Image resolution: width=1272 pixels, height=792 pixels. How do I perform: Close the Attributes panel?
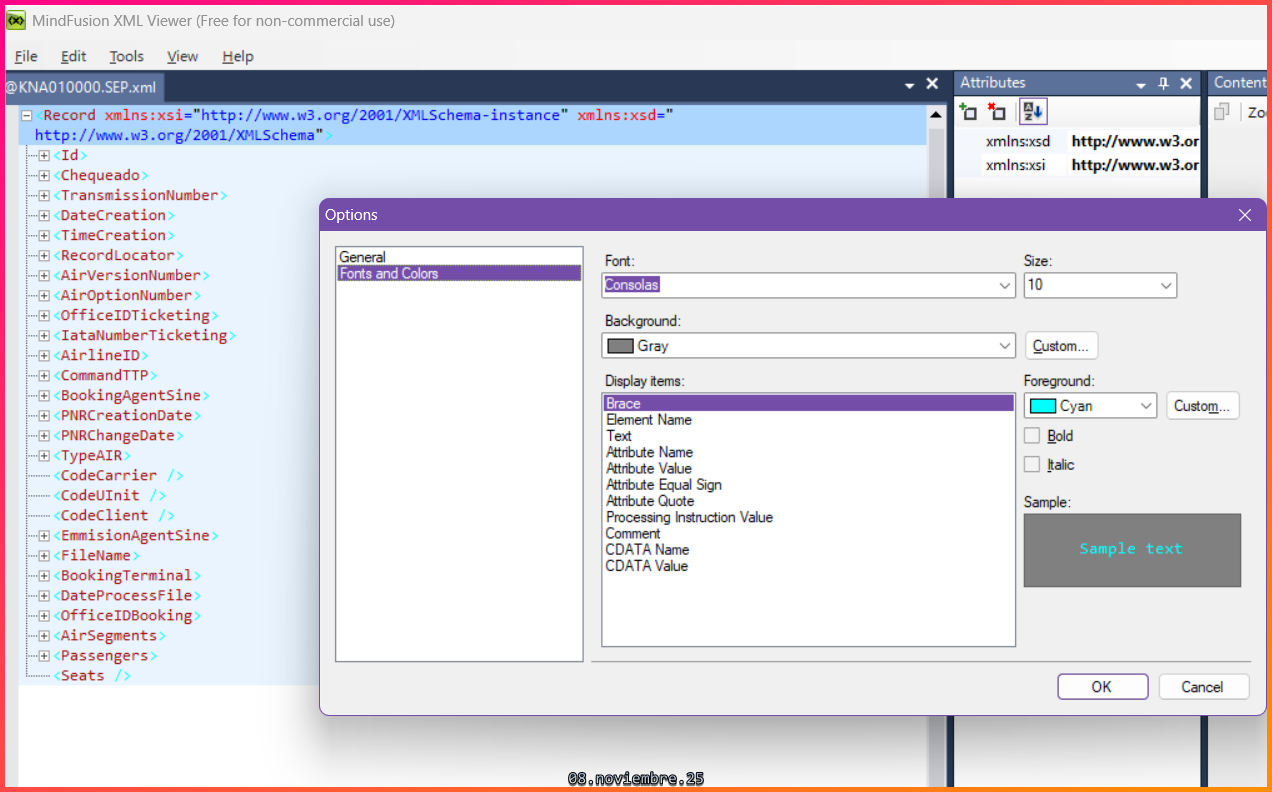[x=1186, y=84]
